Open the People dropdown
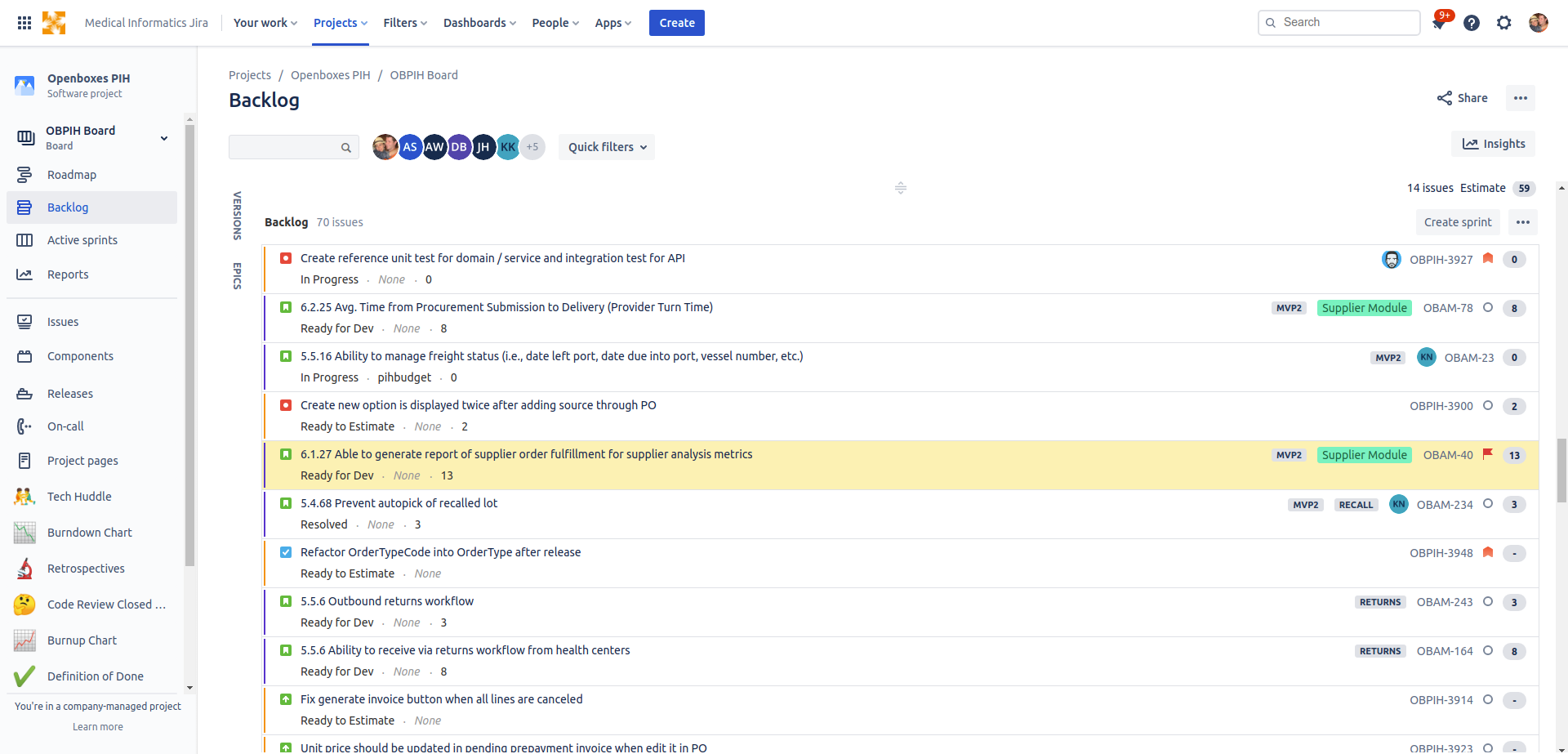This screenshot has width=1568, height=754. point(555,23)
